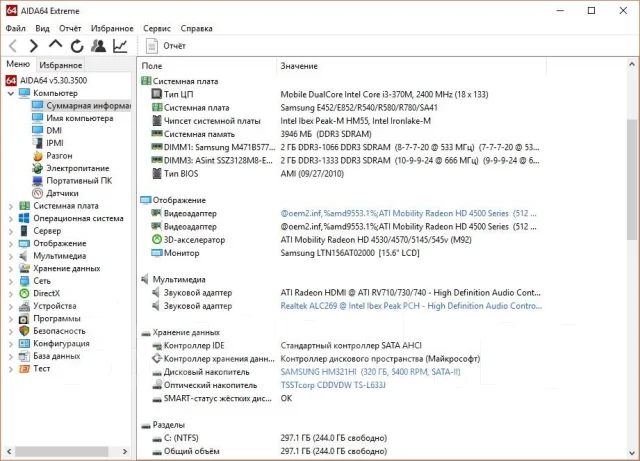640x461 pixels.
Task: Click the Устройства icon in the tree
Action: point(24,306)
